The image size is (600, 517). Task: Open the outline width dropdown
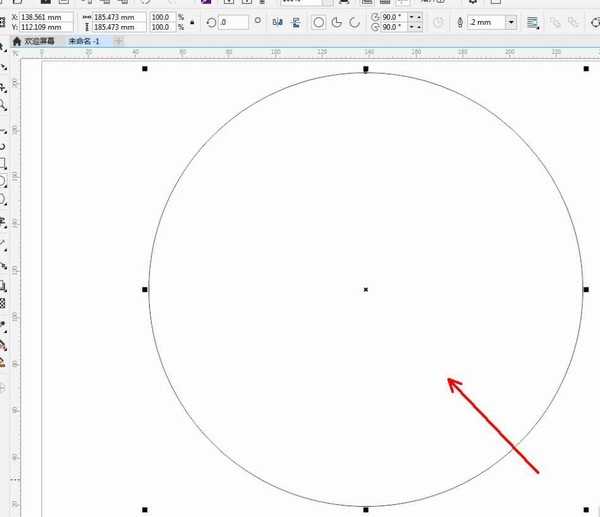(x=511, y=22)
